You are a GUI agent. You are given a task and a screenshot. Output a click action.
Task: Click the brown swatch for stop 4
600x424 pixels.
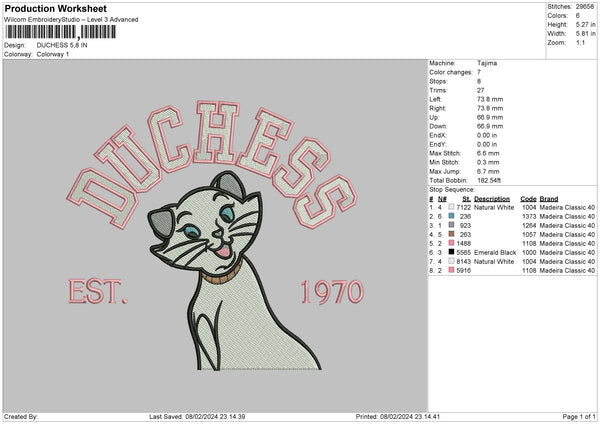450,235
